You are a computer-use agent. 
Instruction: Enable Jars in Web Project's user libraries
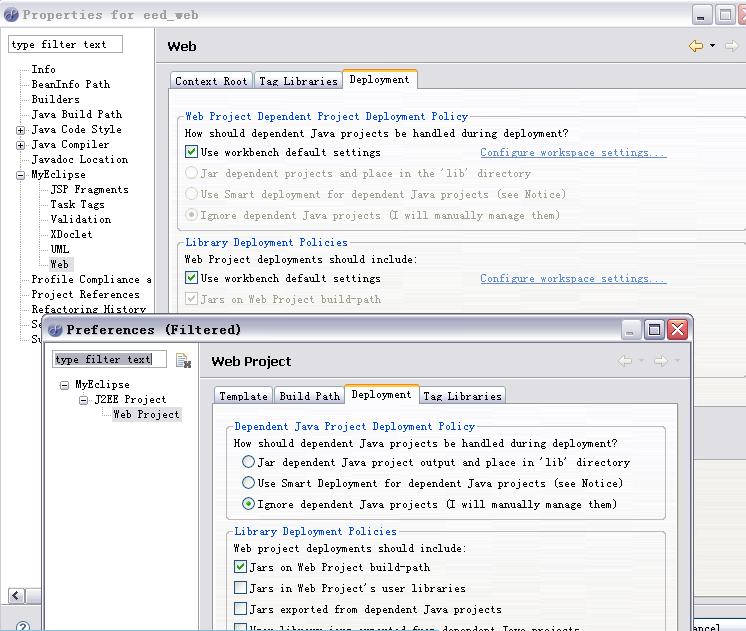click(240, 588)
